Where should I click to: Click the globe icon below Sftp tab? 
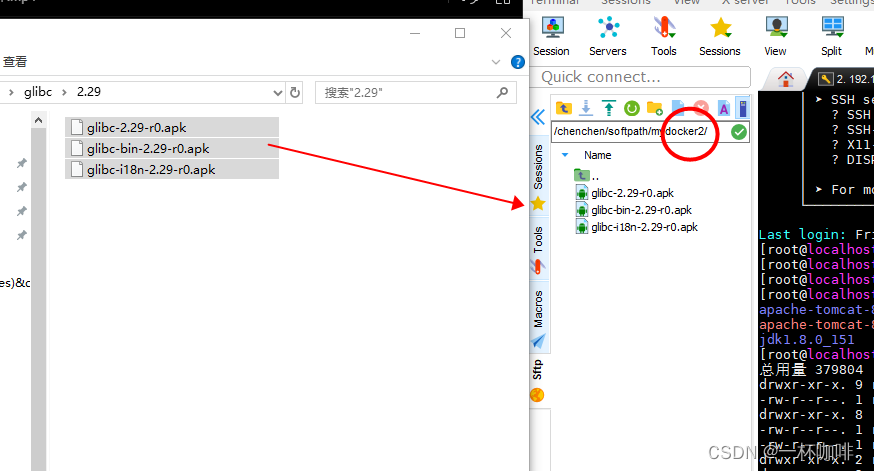(537, 395)
